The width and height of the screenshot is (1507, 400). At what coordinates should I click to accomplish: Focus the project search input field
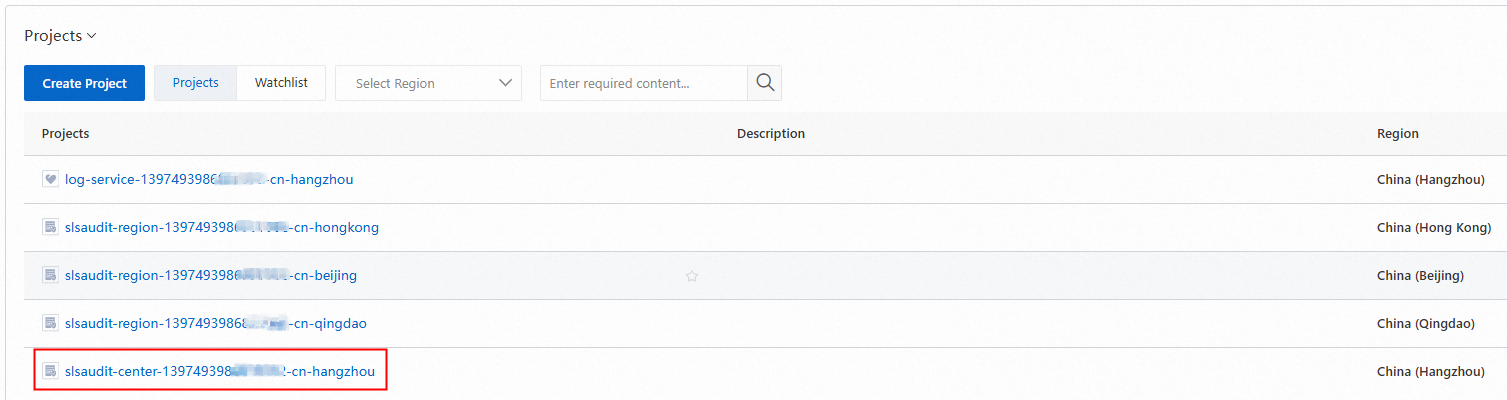coord(643,83)
